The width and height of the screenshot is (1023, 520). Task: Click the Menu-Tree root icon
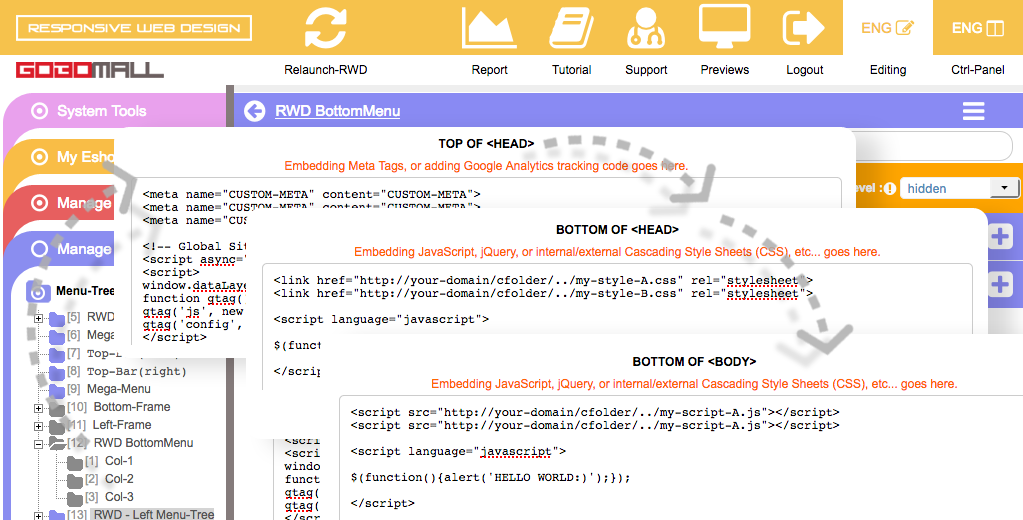pyautogui.click(x=38, y=291)
